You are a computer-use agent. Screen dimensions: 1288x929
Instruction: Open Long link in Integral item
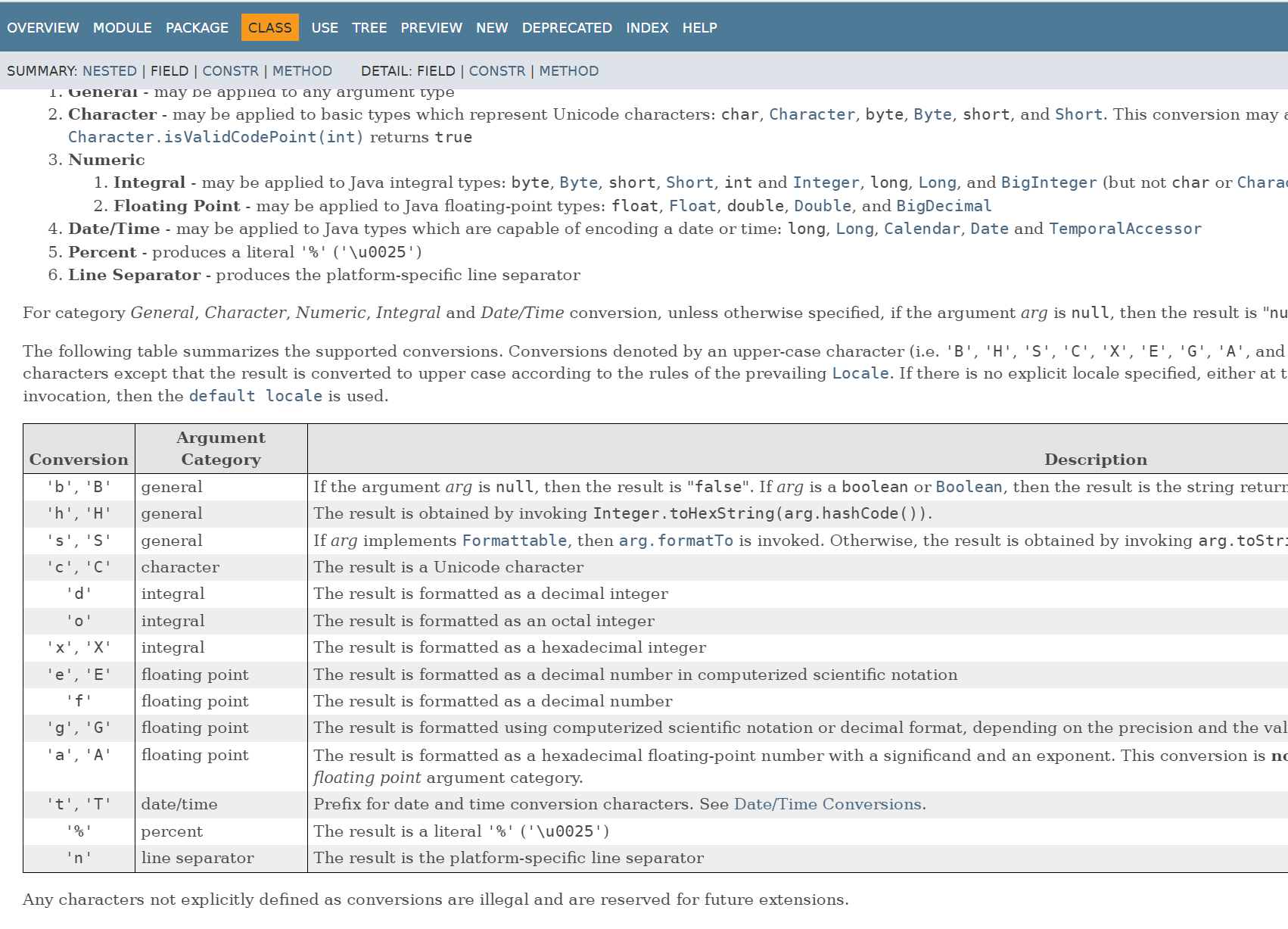click(x=938, y=182)
